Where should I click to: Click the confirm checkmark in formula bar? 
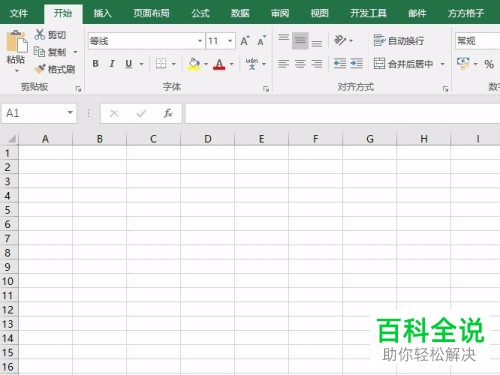[141, 113]
